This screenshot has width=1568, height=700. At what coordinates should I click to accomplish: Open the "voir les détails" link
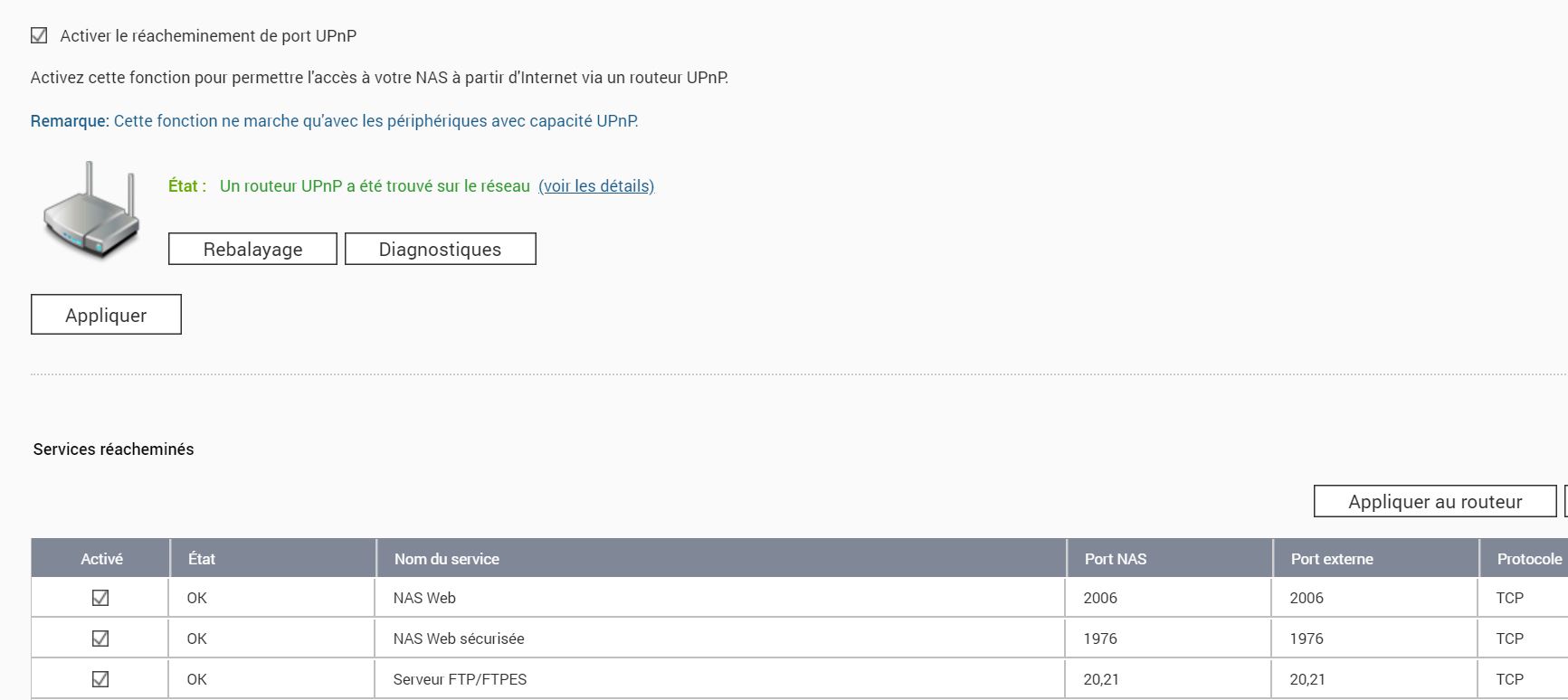click(594, 186)
